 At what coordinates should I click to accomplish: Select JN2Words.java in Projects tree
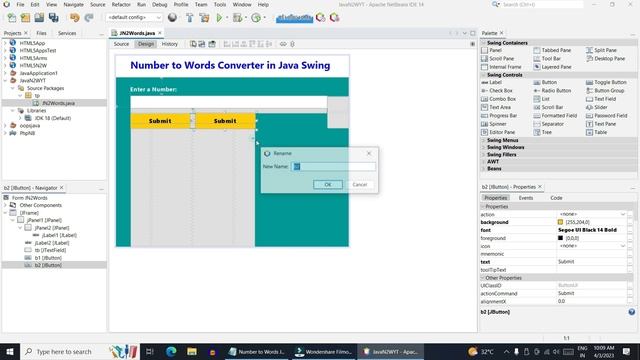(x=58, y=103)
